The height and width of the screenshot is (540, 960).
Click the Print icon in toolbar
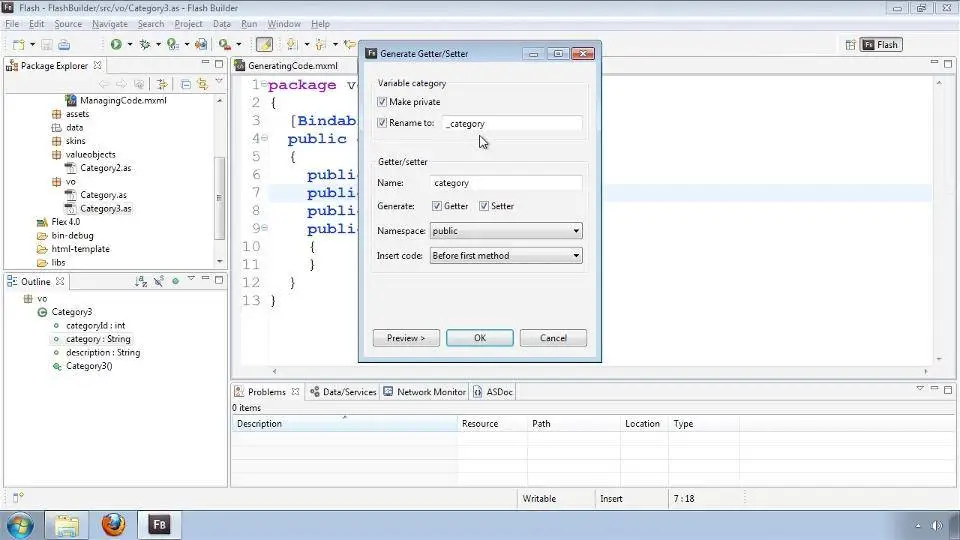(64, 45)
